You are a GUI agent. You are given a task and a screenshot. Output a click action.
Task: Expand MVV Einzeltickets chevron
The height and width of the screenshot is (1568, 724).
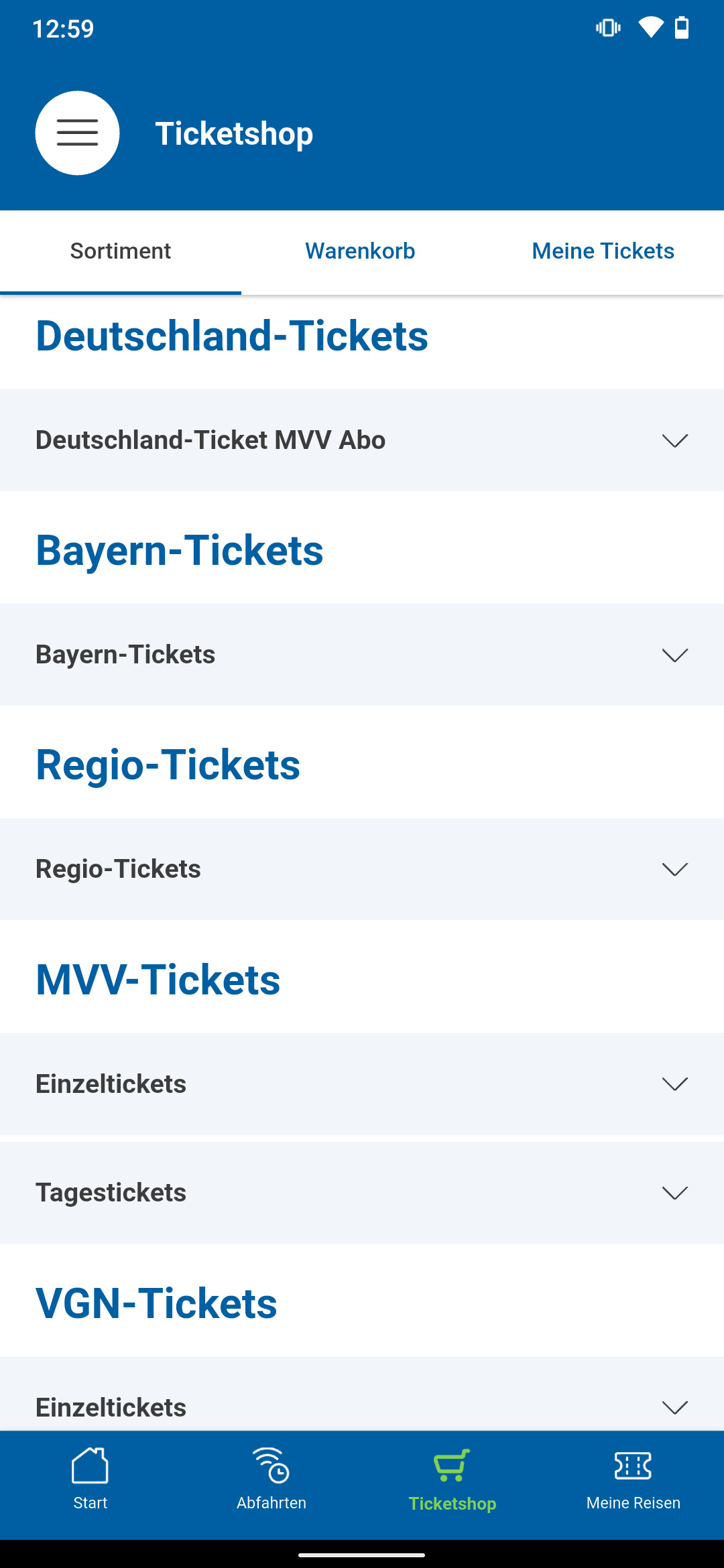(674, 1084)
